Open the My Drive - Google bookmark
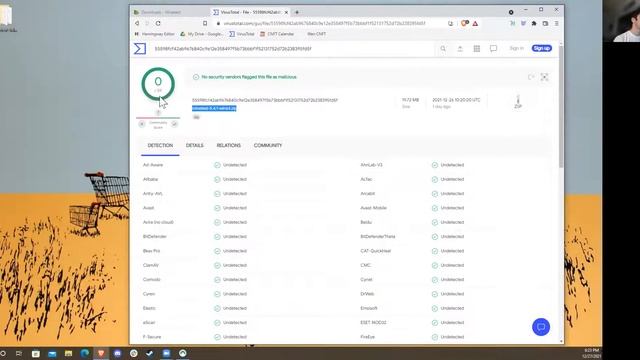The image size is (640, 360). (x=202, y=34)
